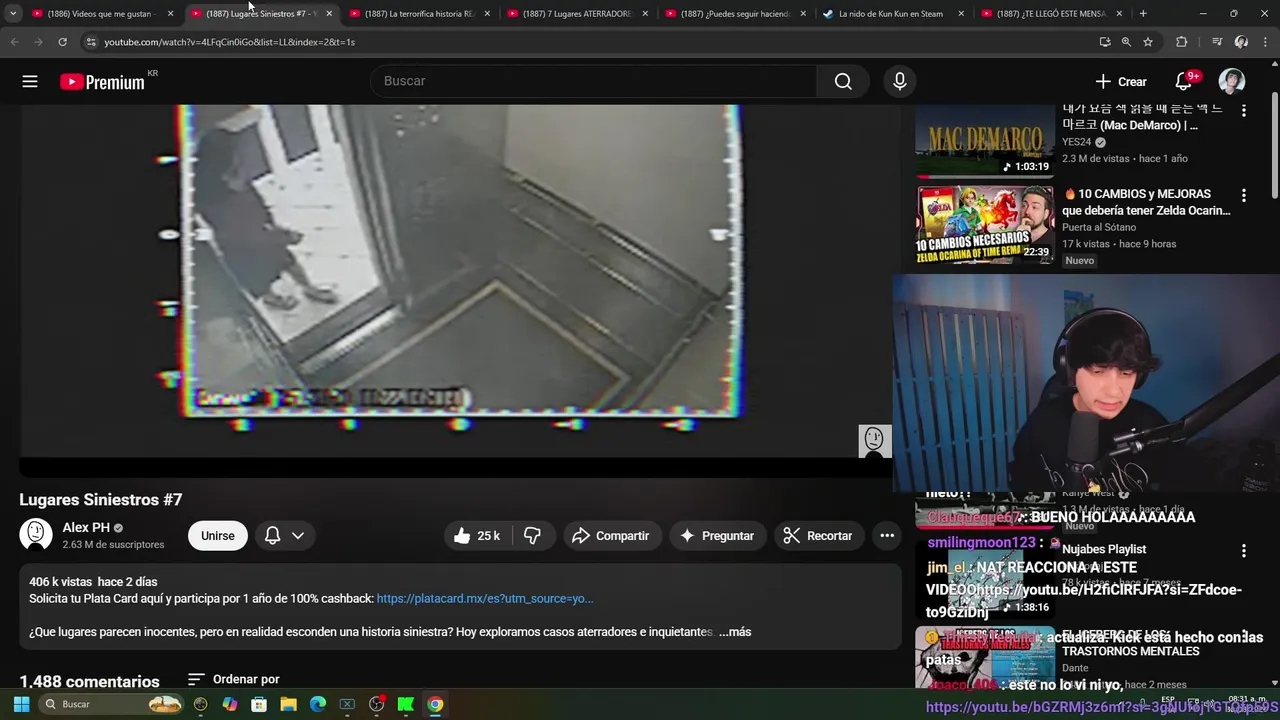
Task: Click the Chrome address bar URL
Action: [230, 42]
